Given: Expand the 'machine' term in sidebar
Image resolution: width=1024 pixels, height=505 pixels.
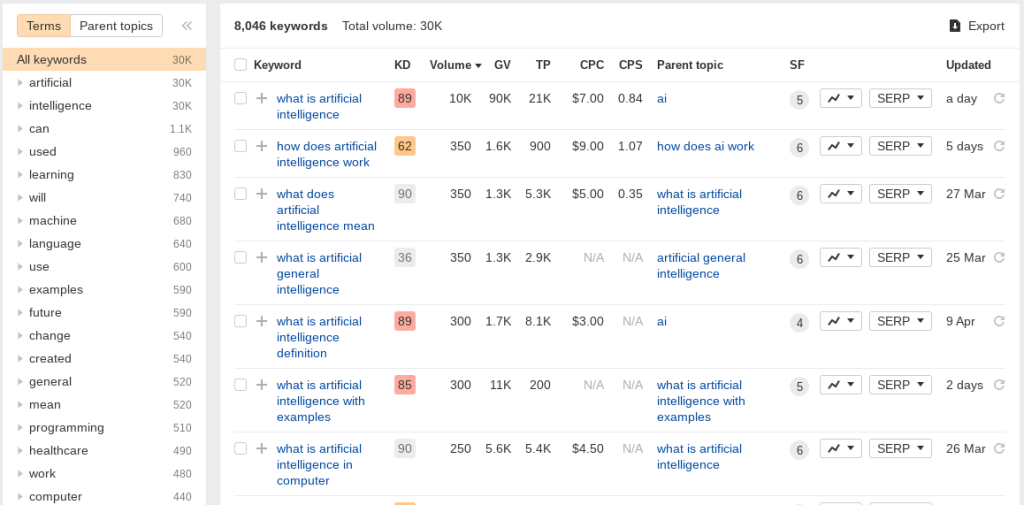Looking at the screenshot, I should click(20, 221).
